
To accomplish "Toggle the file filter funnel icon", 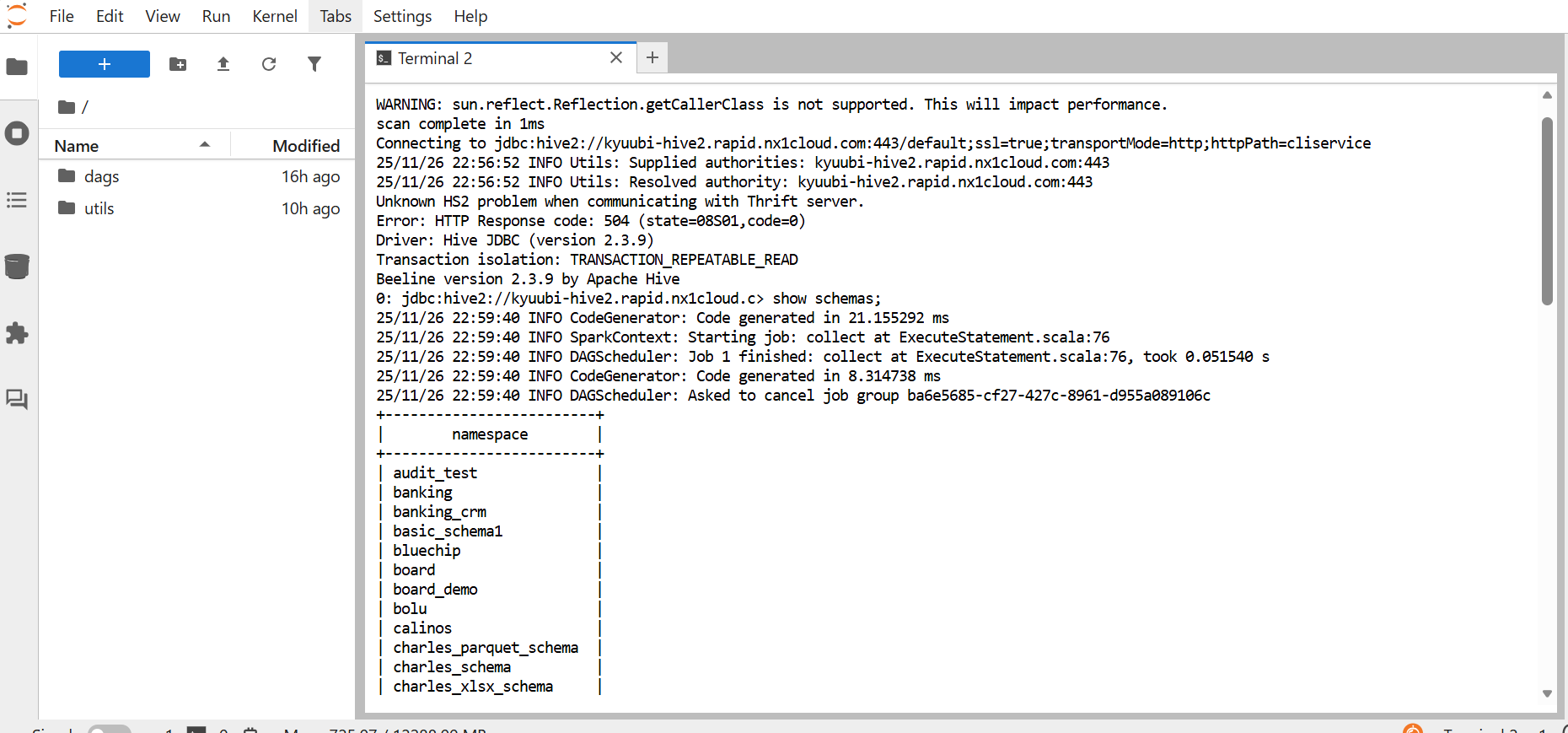I will coord(314,64).
